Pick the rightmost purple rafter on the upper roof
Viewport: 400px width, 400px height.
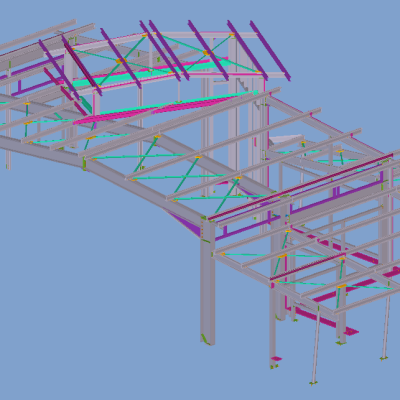(x=270, y=51)
